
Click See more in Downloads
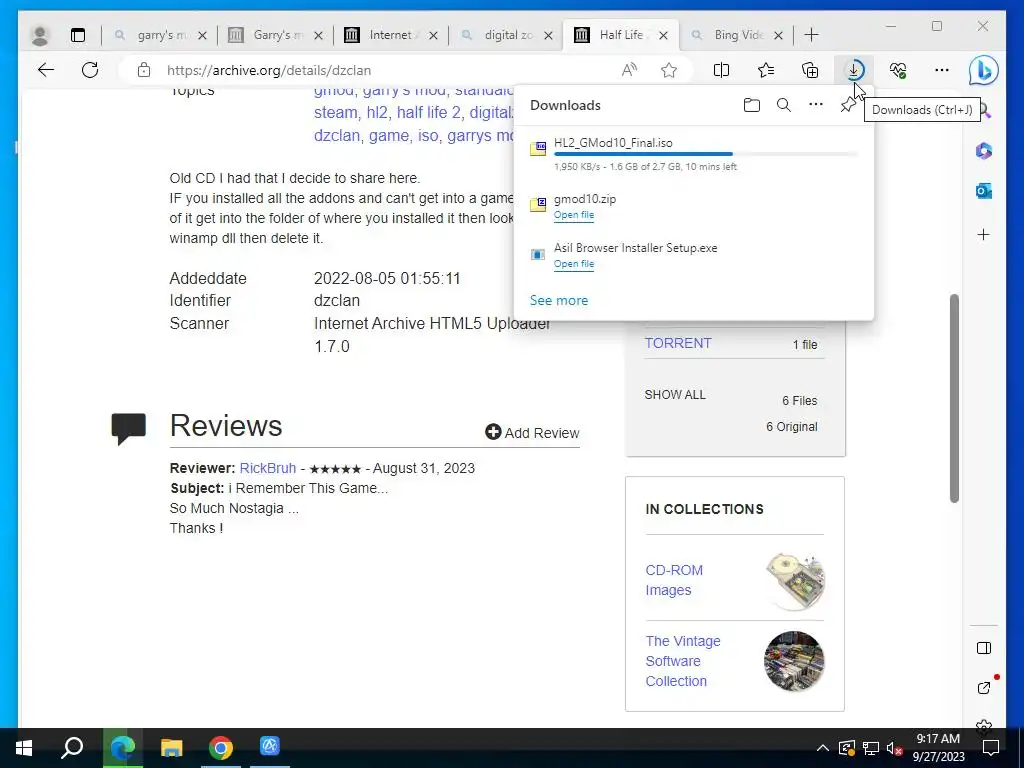click(559, 300)
